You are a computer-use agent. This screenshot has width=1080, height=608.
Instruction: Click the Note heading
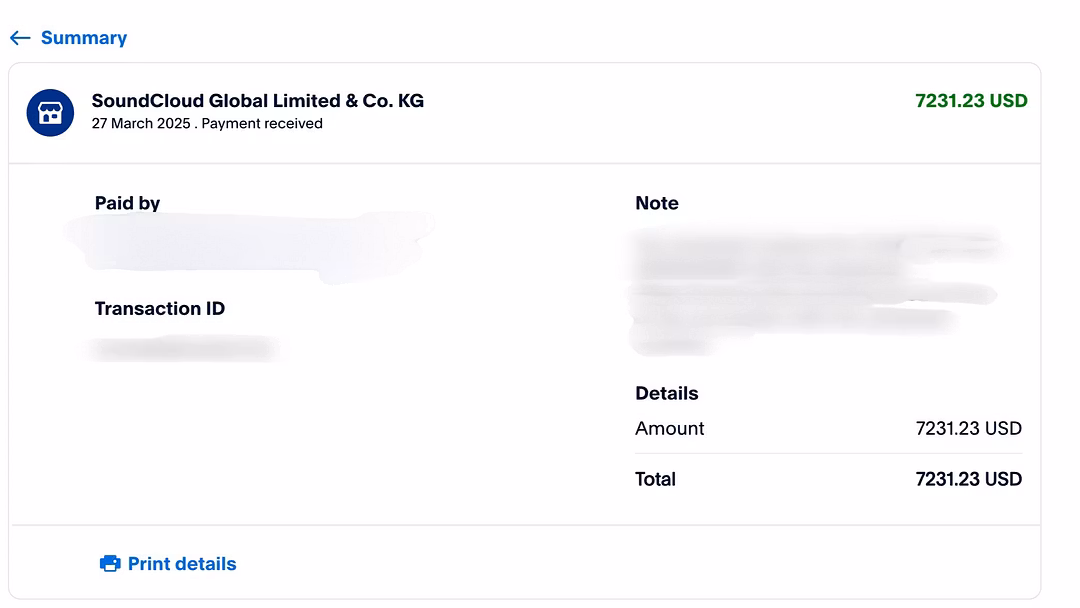657,203
